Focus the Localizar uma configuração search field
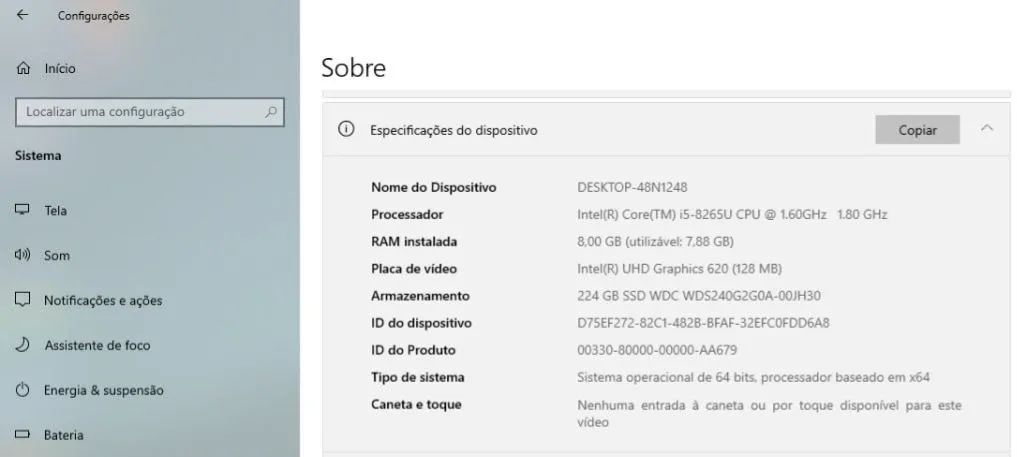1017x457 pixels. pos(149,111)
